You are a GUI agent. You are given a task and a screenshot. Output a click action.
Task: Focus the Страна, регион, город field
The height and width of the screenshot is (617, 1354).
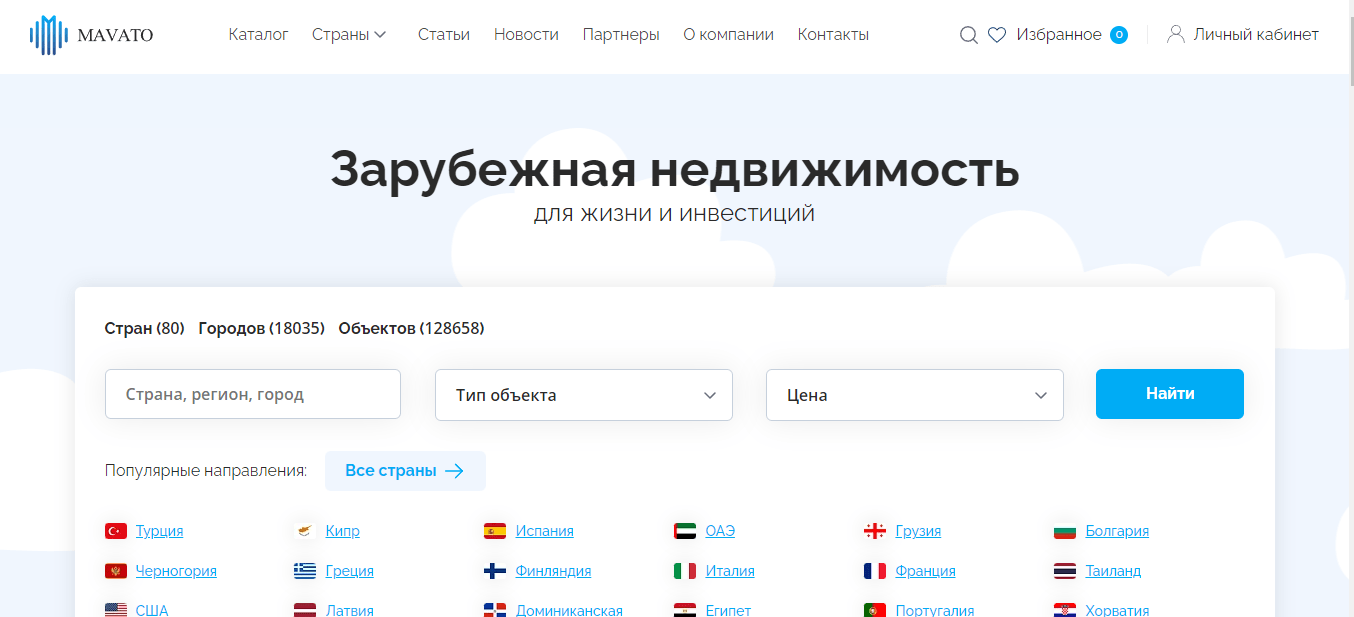coord(253,394)
